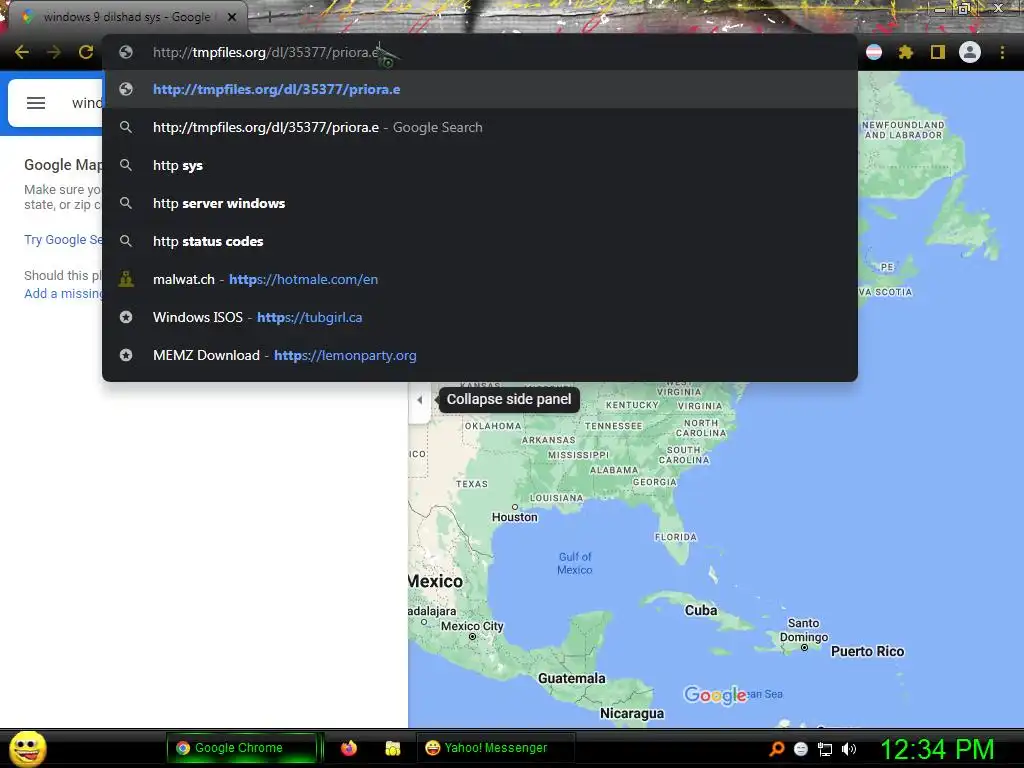Image resolution: width=1024 pixels, height=768 pixels.
Task: Click the forward navigation arrow
Action: click(54, 52)
